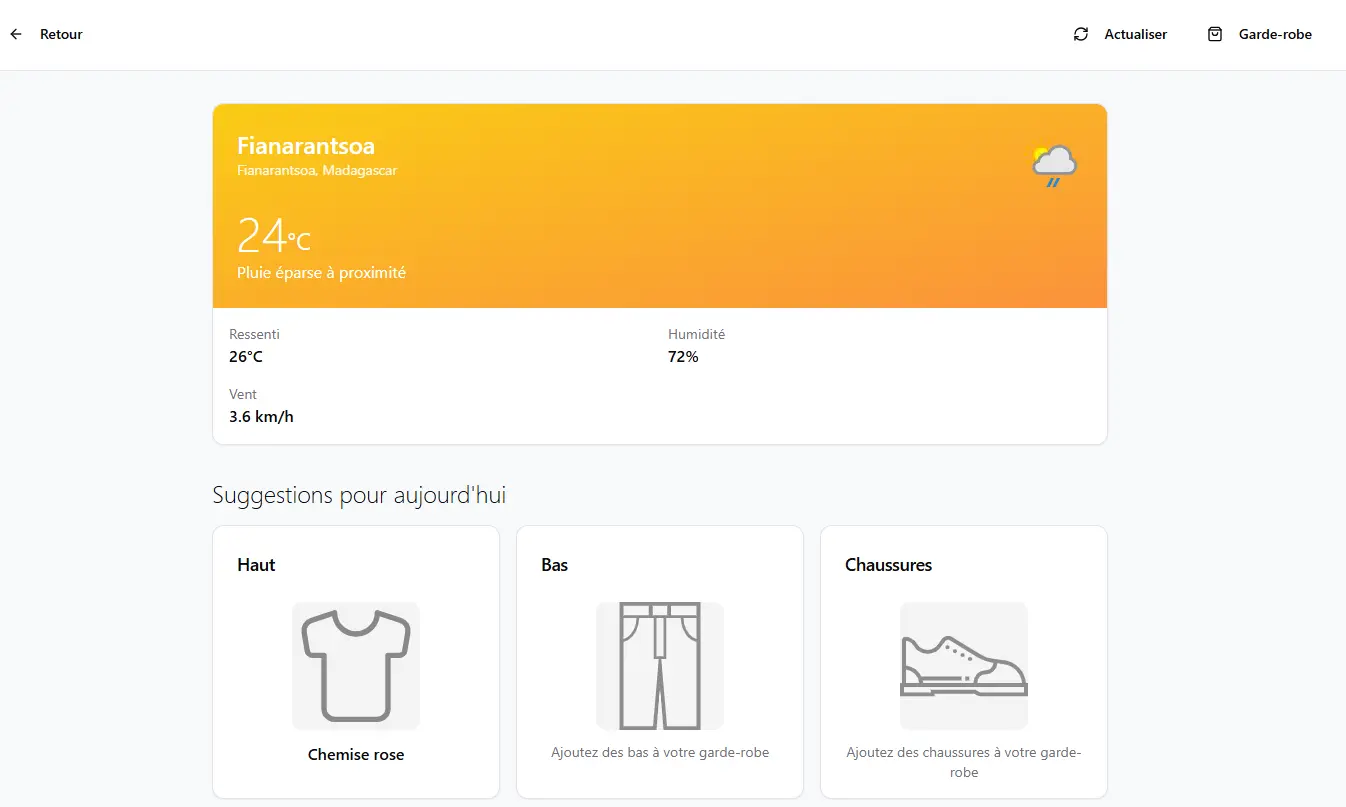Click the Bas card title
1346x807 pixels.
tap(554, 565)
